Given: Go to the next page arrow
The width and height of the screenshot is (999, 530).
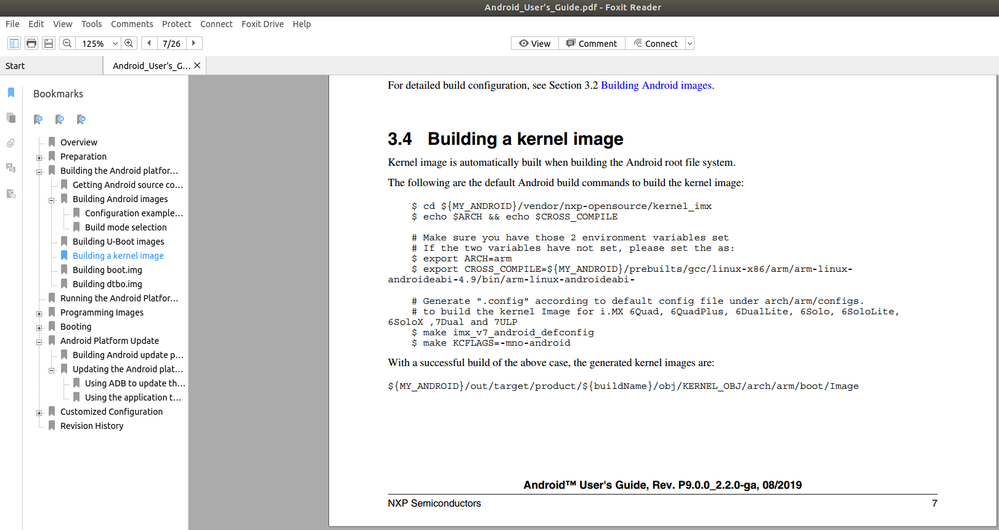Looking at the screenshot, I should click(x=194, y=43).
